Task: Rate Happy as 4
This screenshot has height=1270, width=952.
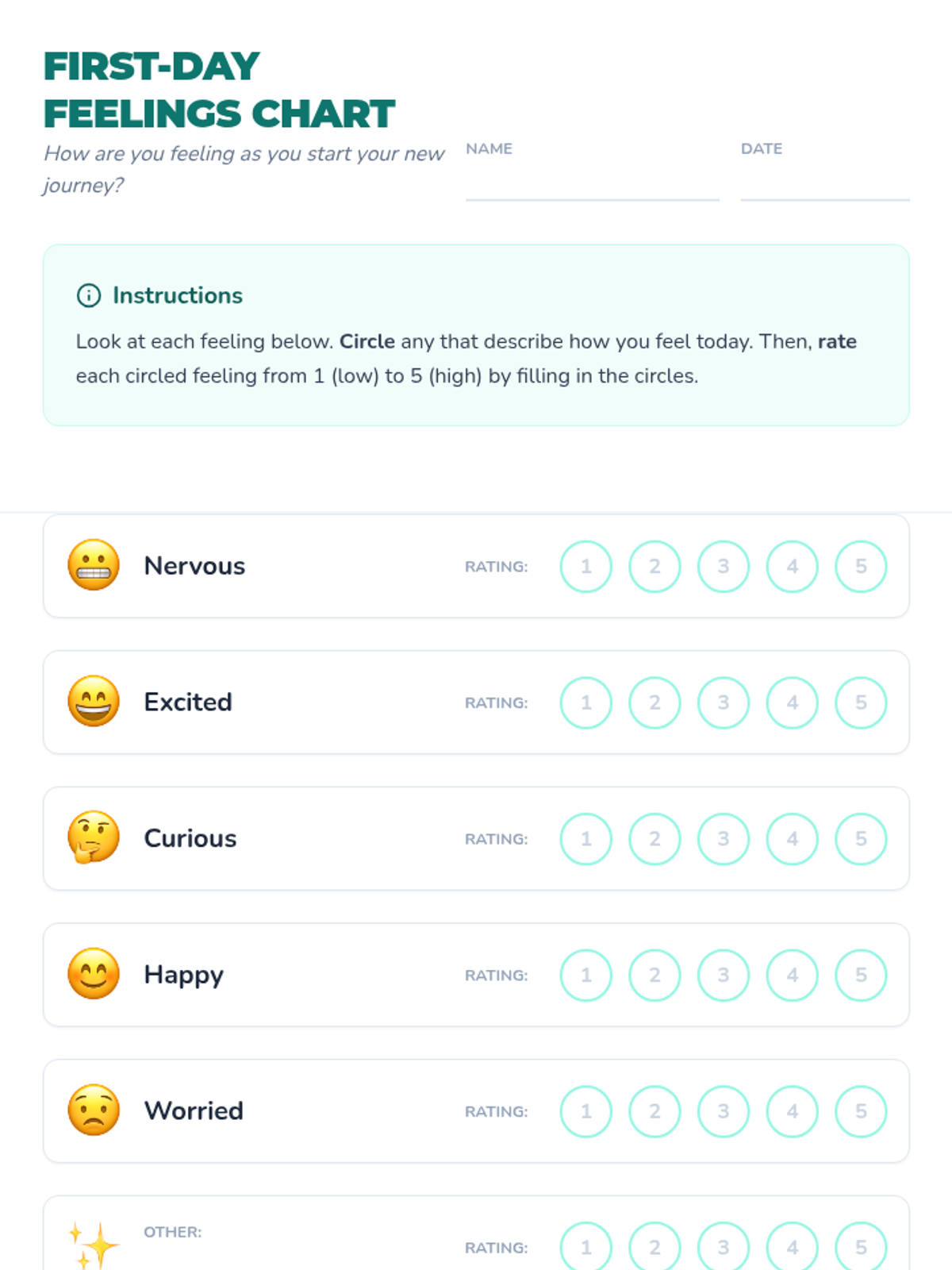Action: pyautogui.click(x=792, y=975)
